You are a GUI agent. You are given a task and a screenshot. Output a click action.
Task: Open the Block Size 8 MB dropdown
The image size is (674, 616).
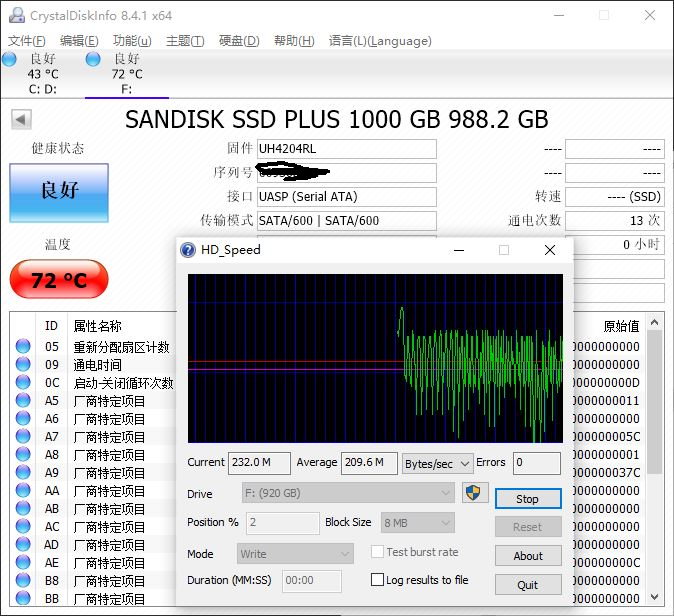(x=417, y=523)
